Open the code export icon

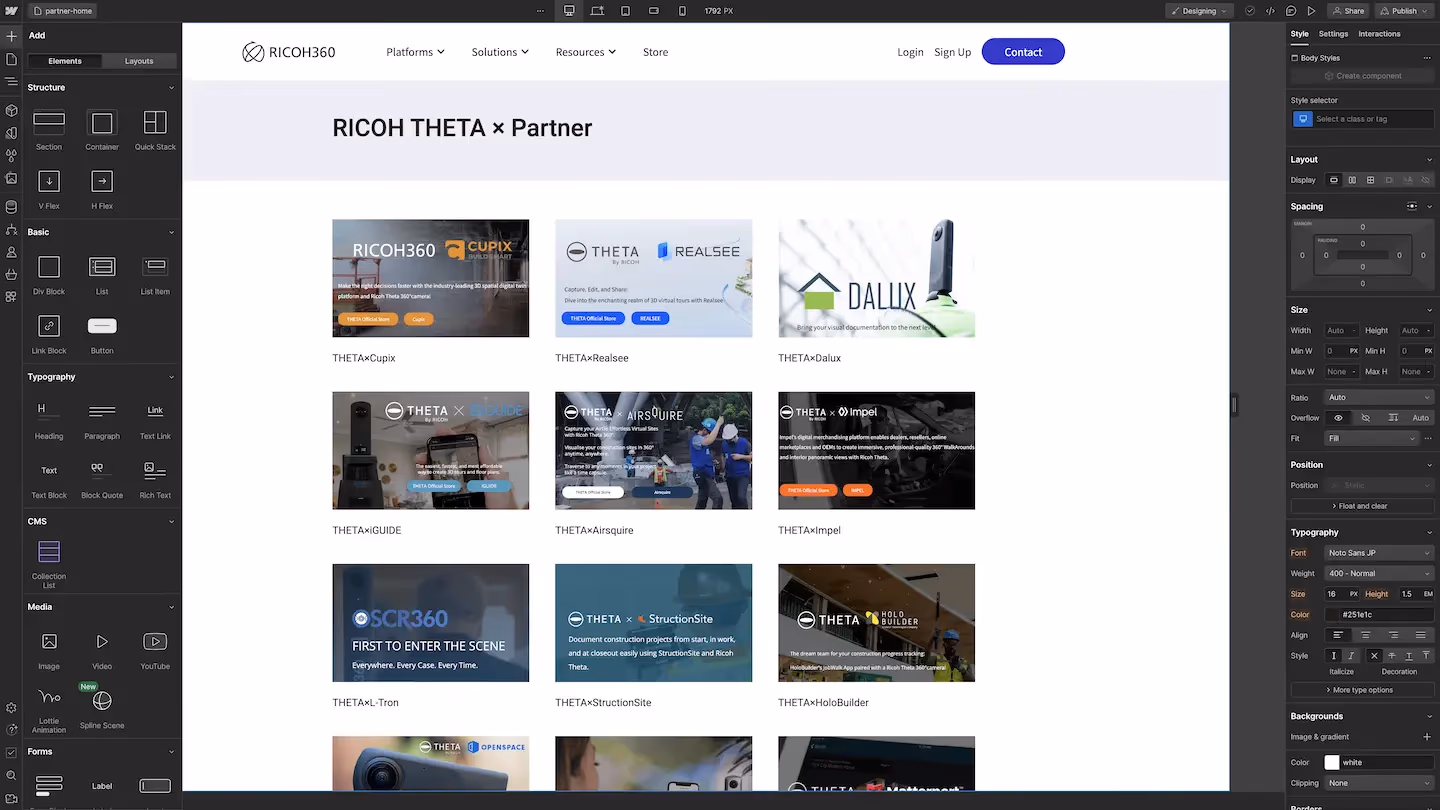[x=1270, y=11]
